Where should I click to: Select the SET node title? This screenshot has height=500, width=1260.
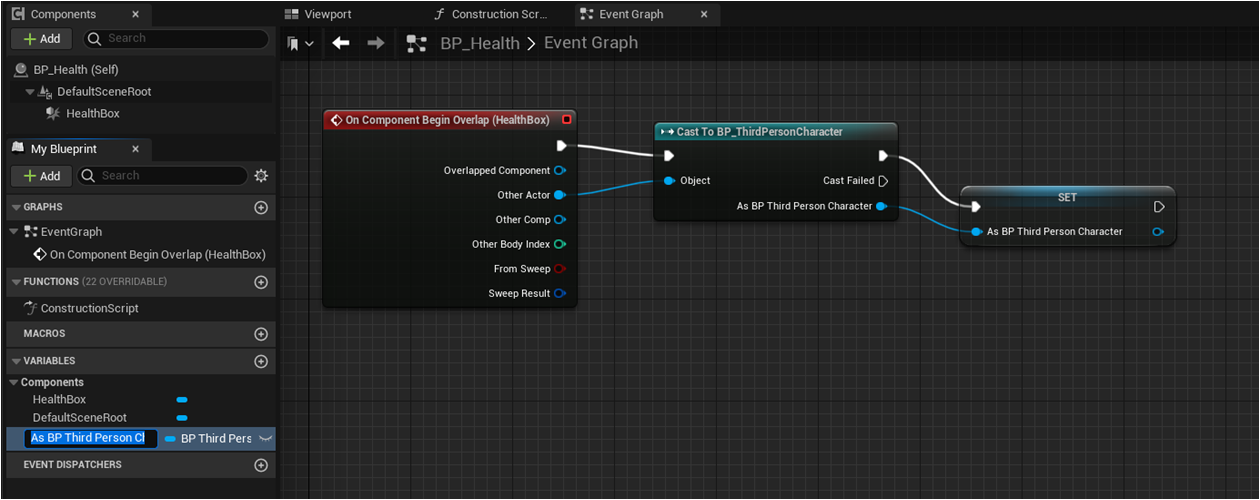(x=1067, y=197)
